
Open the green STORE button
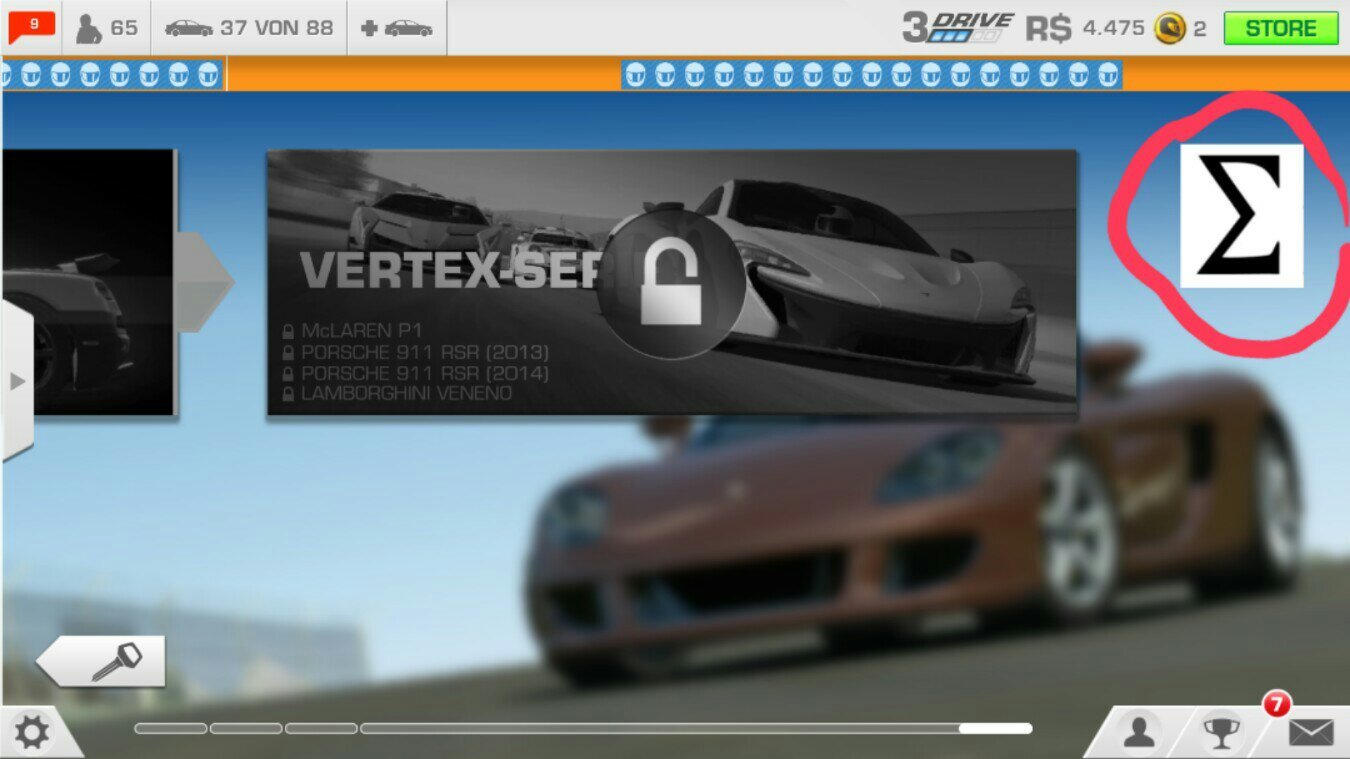pyautogui.click(x=1281, y=28)
